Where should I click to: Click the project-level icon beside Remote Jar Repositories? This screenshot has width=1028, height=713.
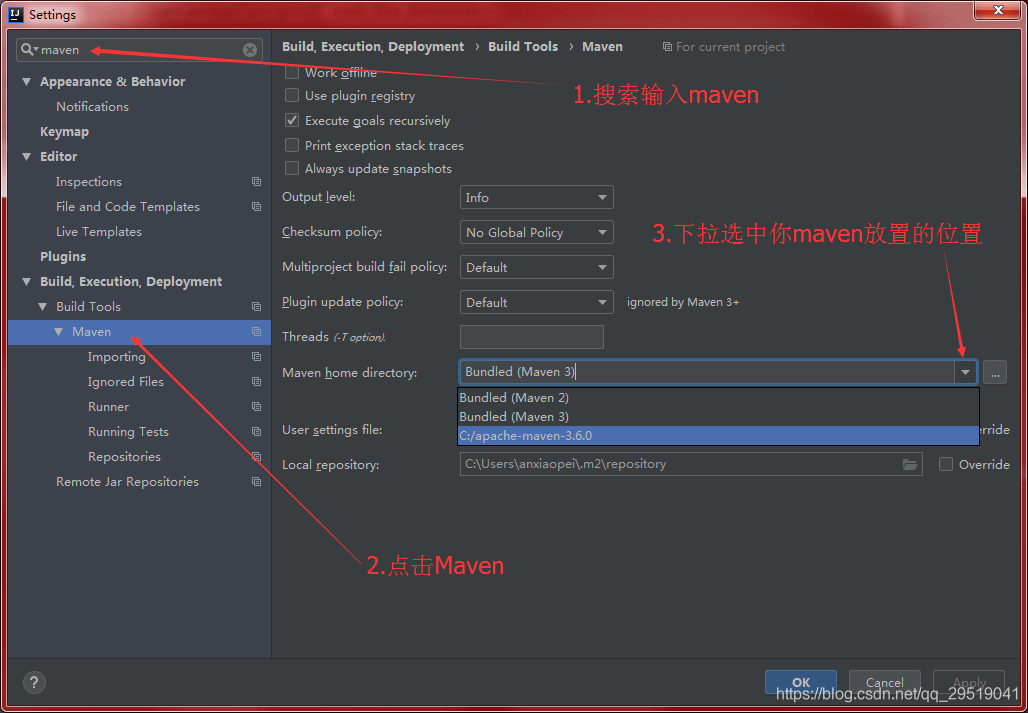256,482
